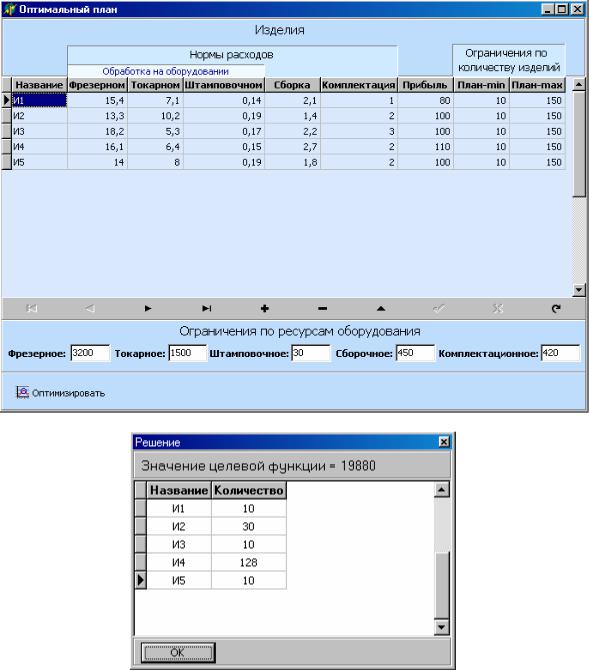Viewport: 589px width, 670px height.
Task: Select И4 cell in products grid
Action: pos(39,147)
